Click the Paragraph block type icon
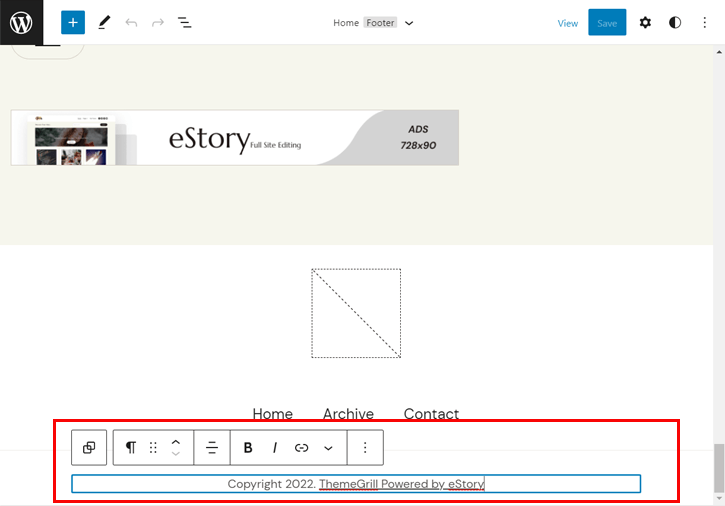This screenshot has width=725, height=506. click(131, 448)
